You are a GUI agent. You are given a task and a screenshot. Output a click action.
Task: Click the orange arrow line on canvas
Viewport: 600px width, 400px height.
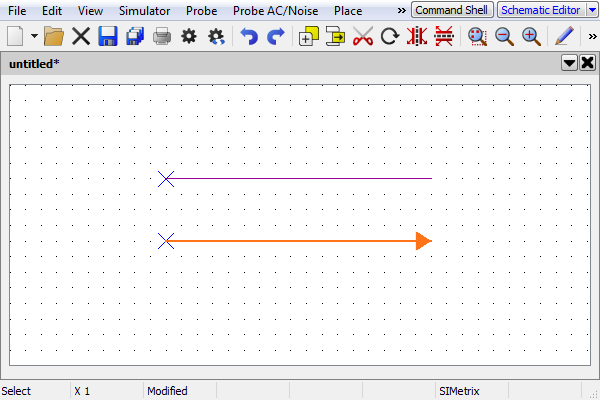coord(300,241)
